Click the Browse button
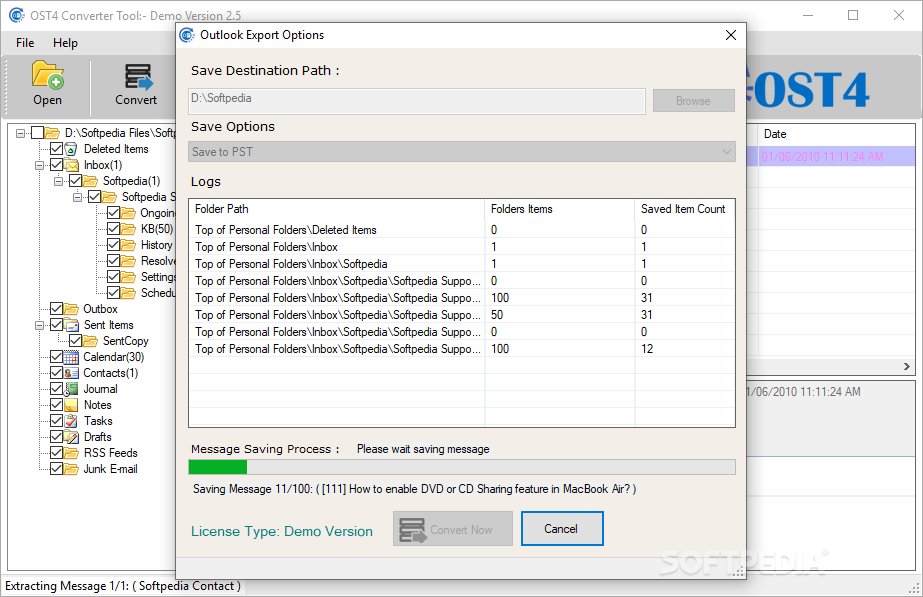The width and height of the screenshot is (923, 597). [693, 101]
